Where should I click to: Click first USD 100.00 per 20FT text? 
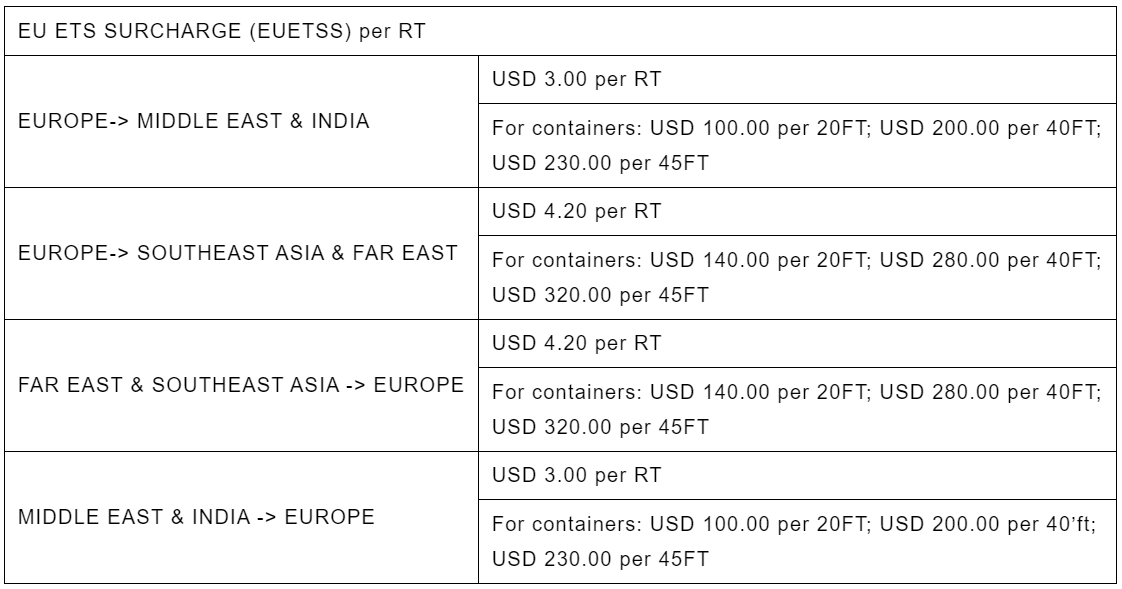(760, 129)
